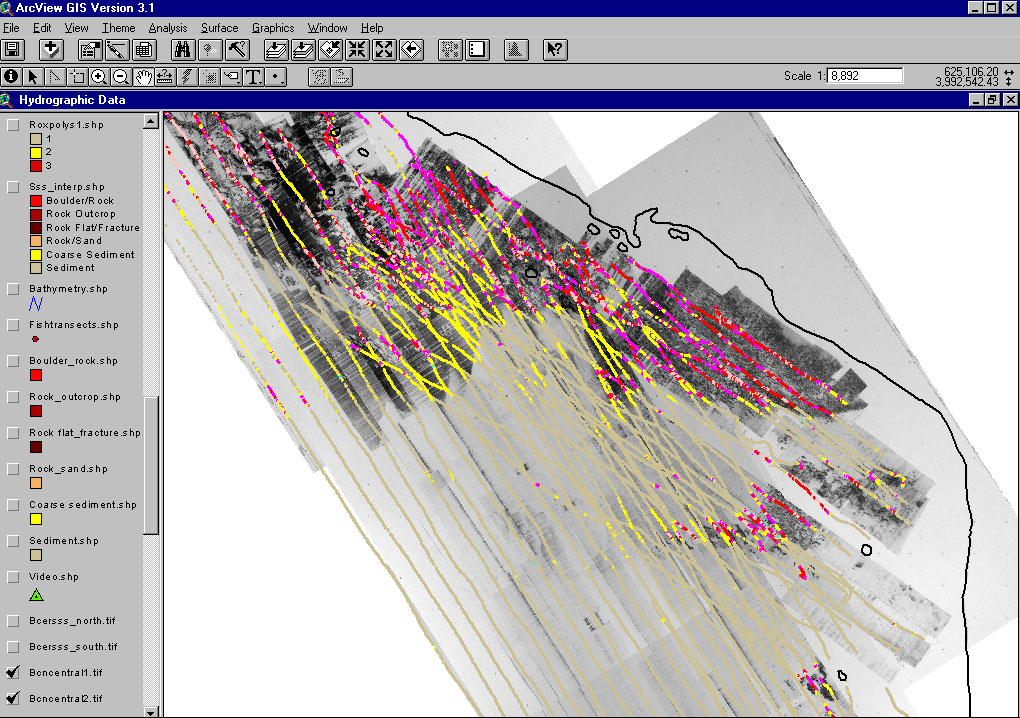Click the red Boulder/Rock legend swatch

coord(36,201)
